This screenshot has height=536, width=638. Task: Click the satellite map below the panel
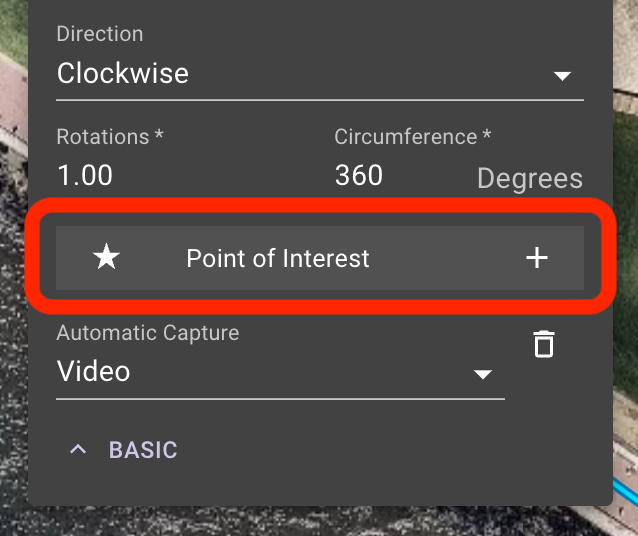(317, 521)
